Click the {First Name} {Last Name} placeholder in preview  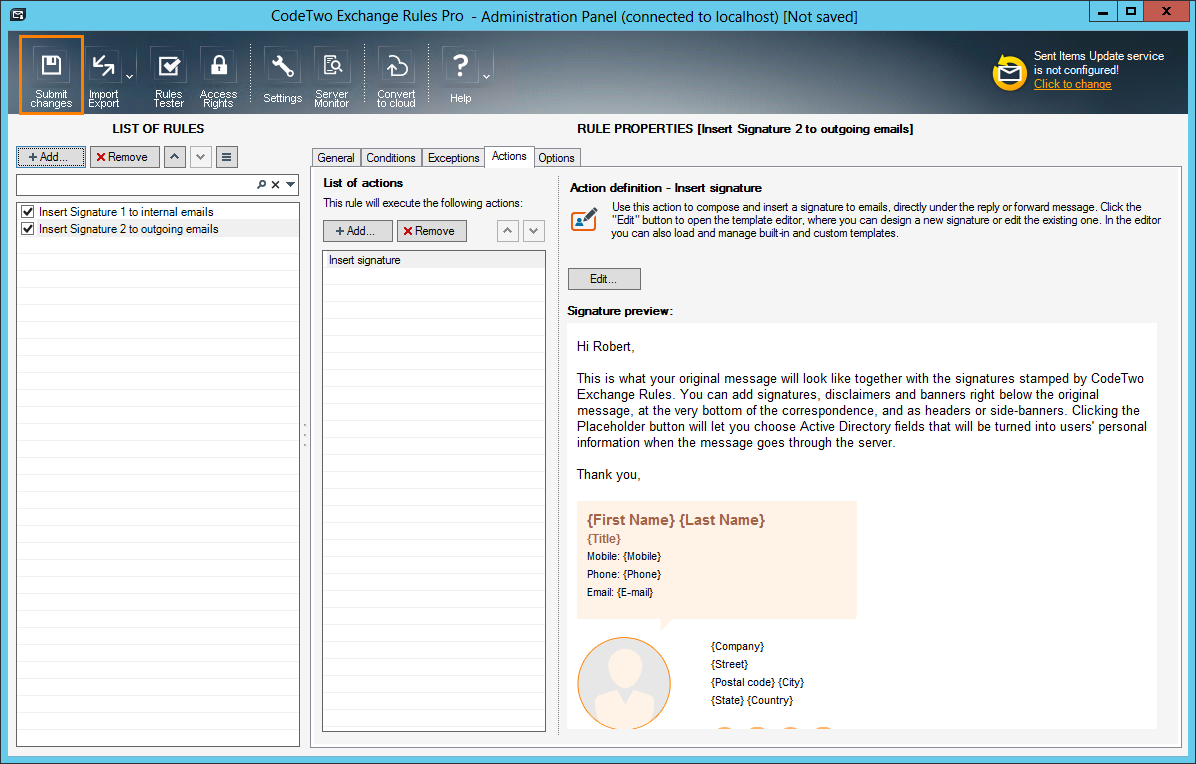[x=676, y=520]
